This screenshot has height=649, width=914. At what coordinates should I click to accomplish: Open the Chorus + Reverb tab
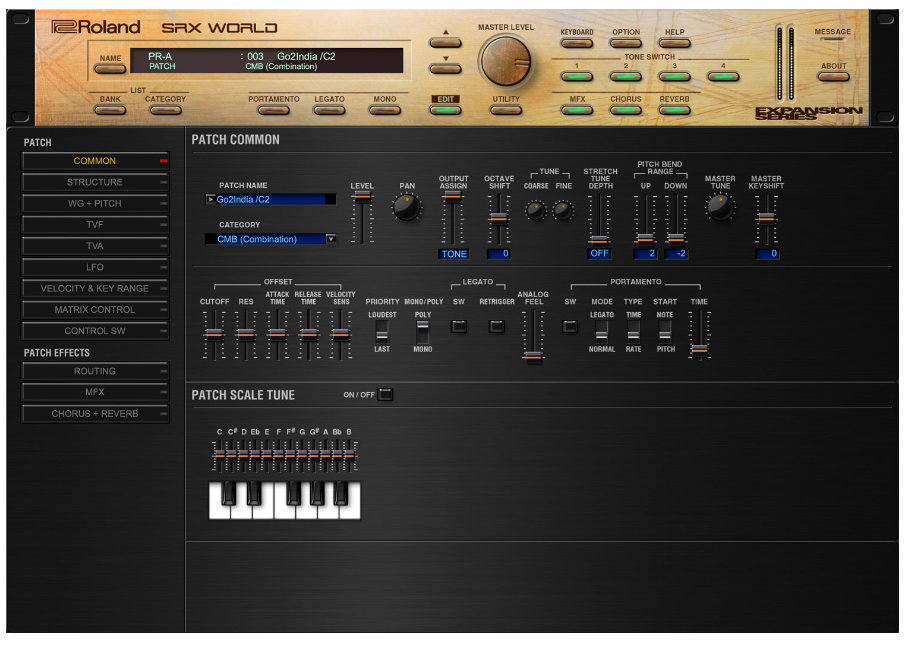coord(95,414)
